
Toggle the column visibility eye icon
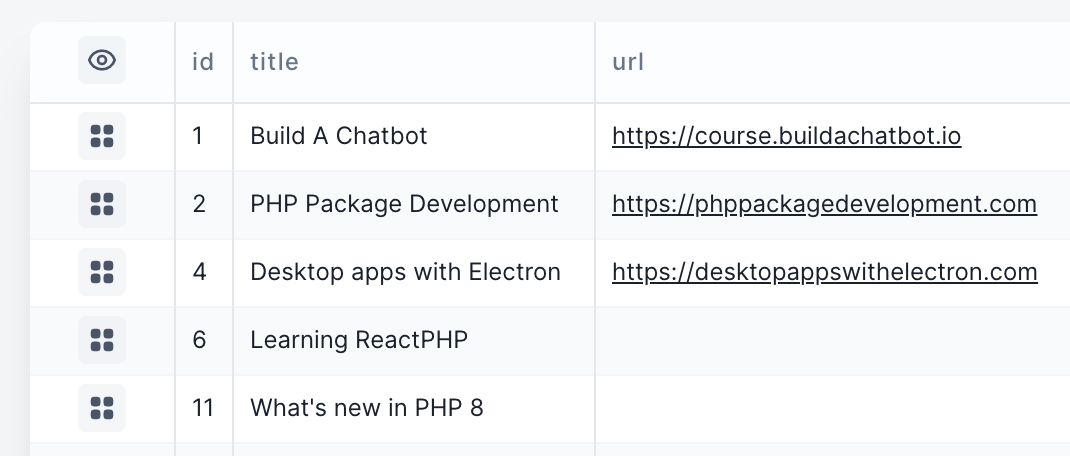pyautogui.click(x=102, y=61)
